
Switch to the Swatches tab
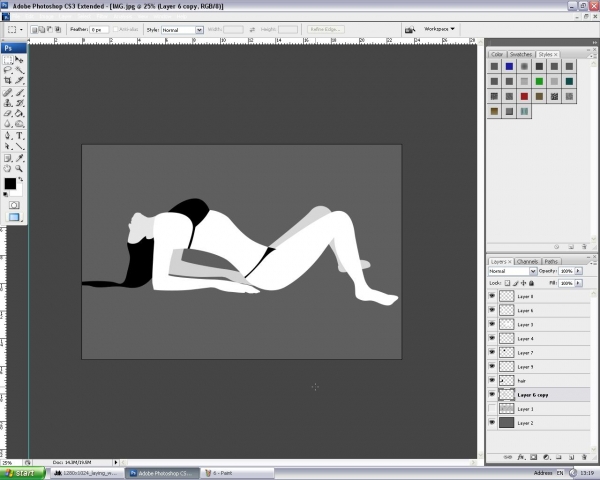(521, 54)
